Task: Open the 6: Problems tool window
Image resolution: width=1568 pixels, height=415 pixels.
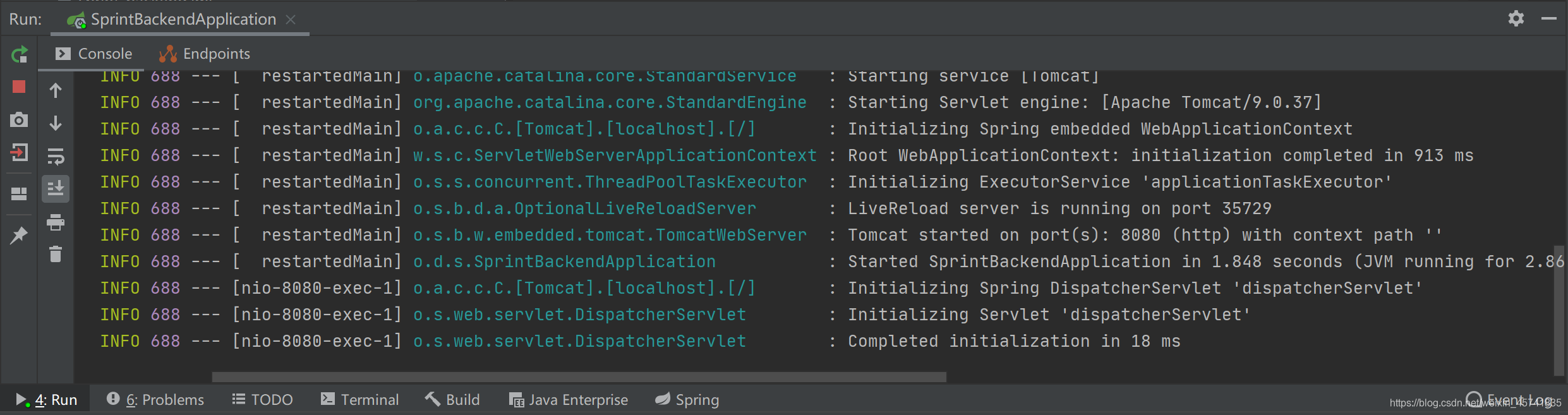Action: pos(155,399)
